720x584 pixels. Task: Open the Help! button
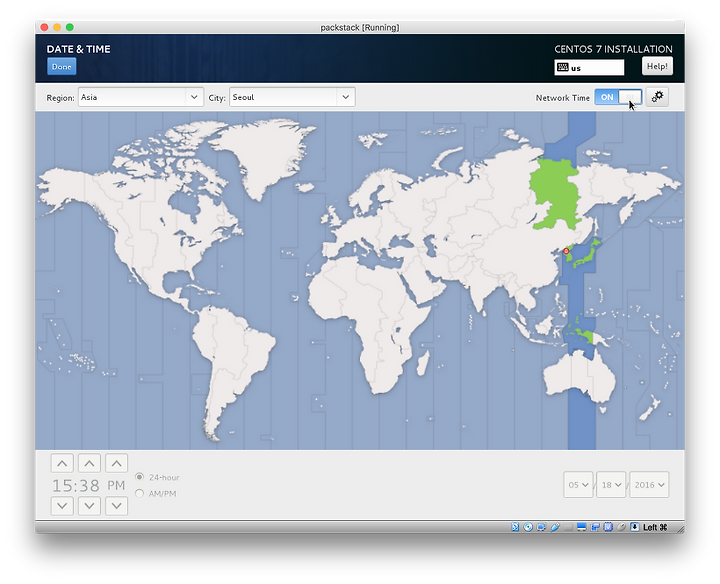[657, 66]
